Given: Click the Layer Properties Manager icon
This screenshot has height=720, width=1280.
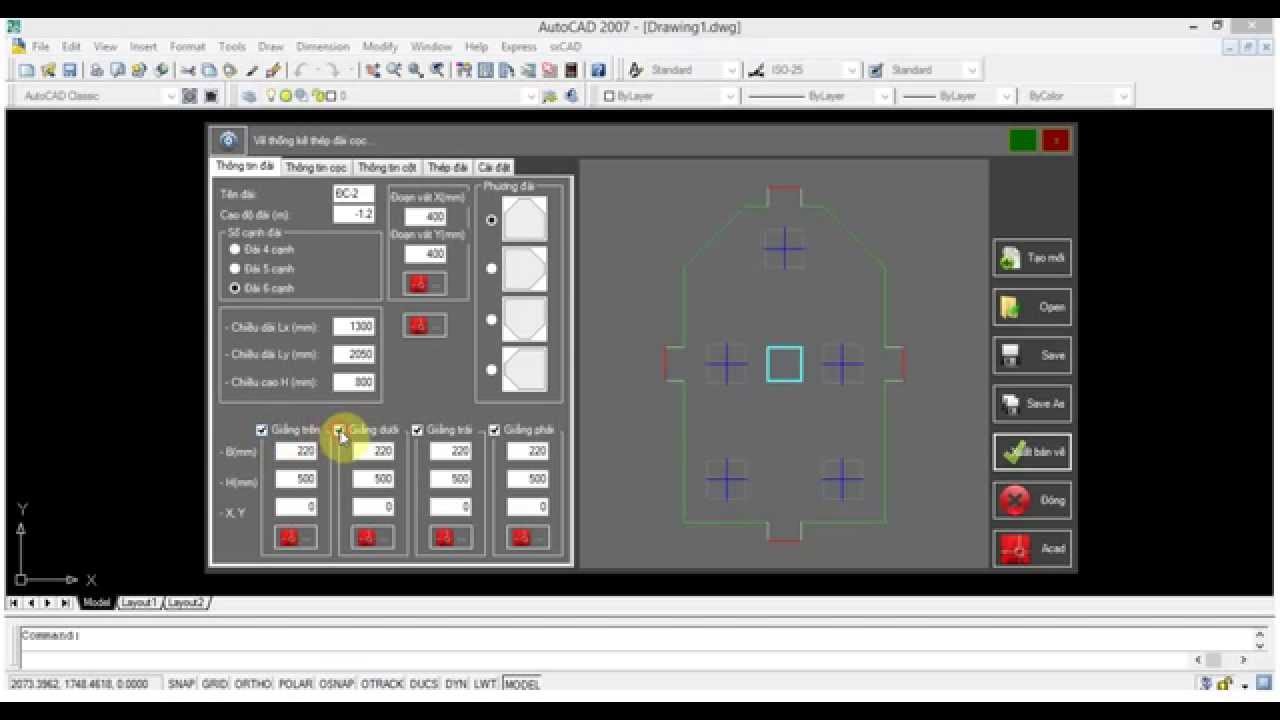Looking at the screenshot, I should (x=249, y=96).
